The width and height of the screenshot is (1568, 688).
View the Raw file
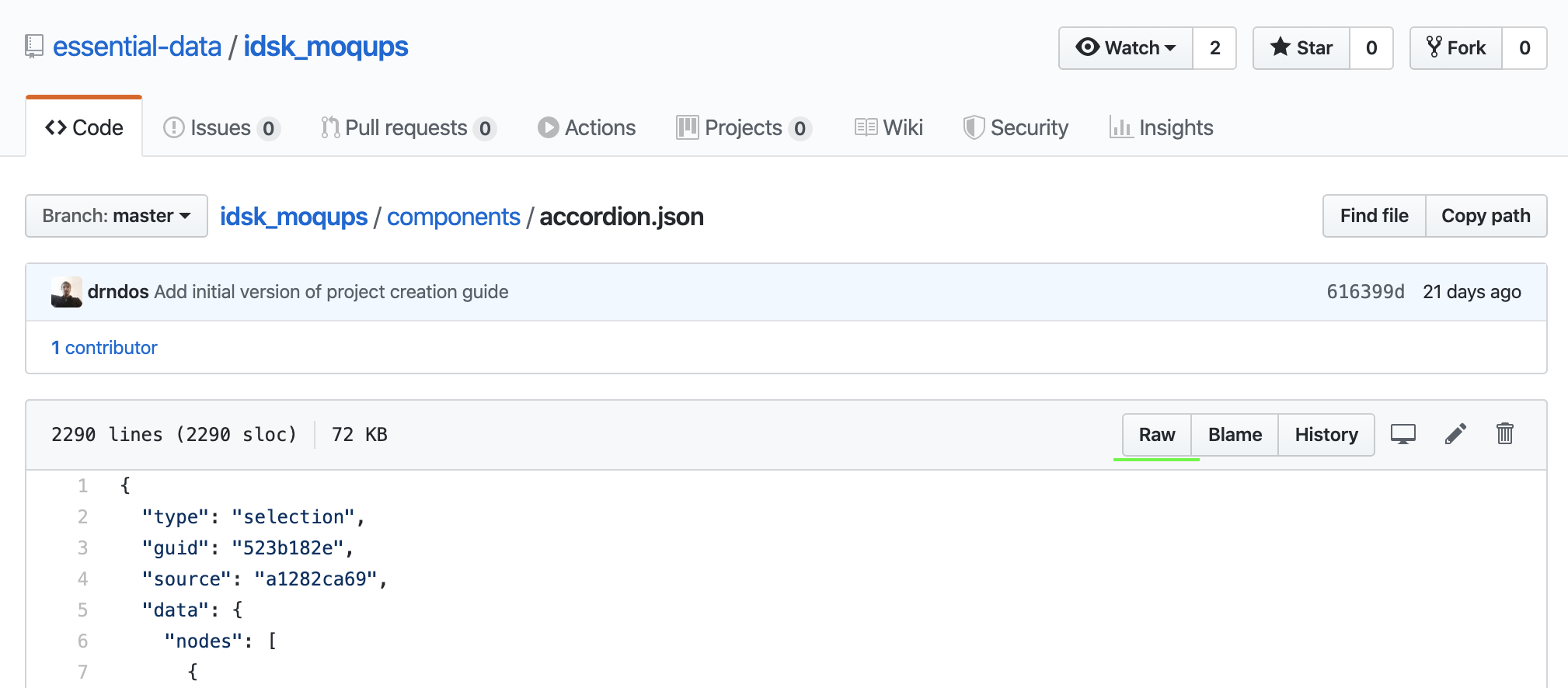[1157, 435]
